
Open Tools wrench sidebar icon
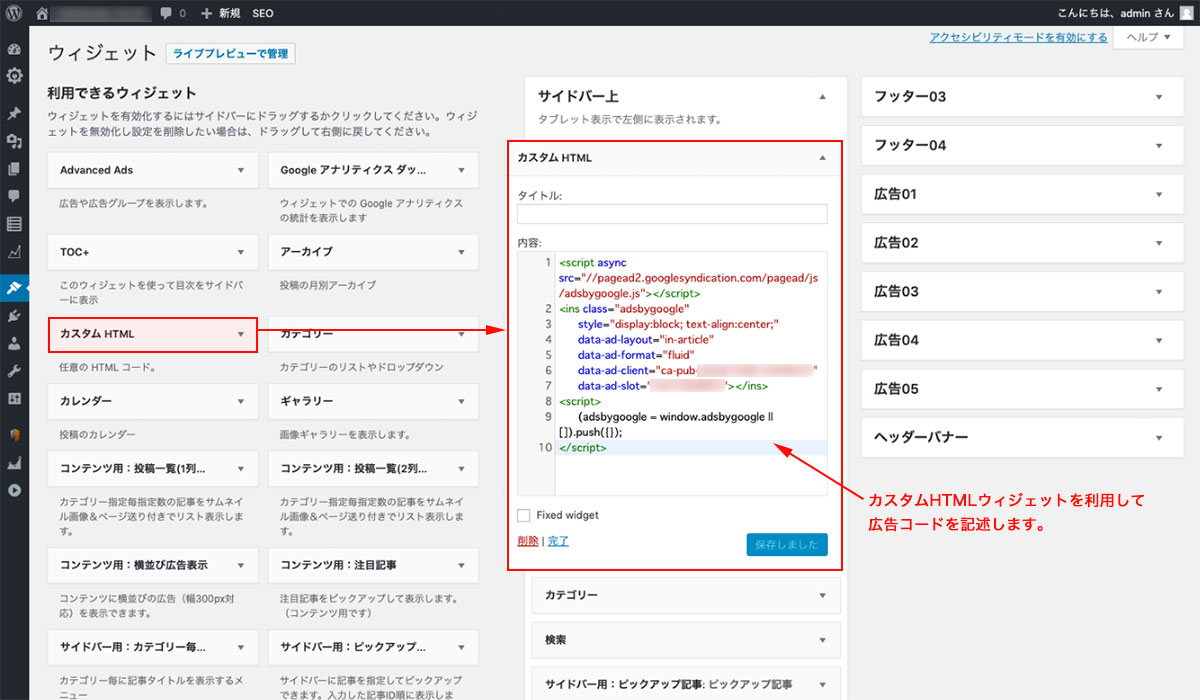pos(14,371)
